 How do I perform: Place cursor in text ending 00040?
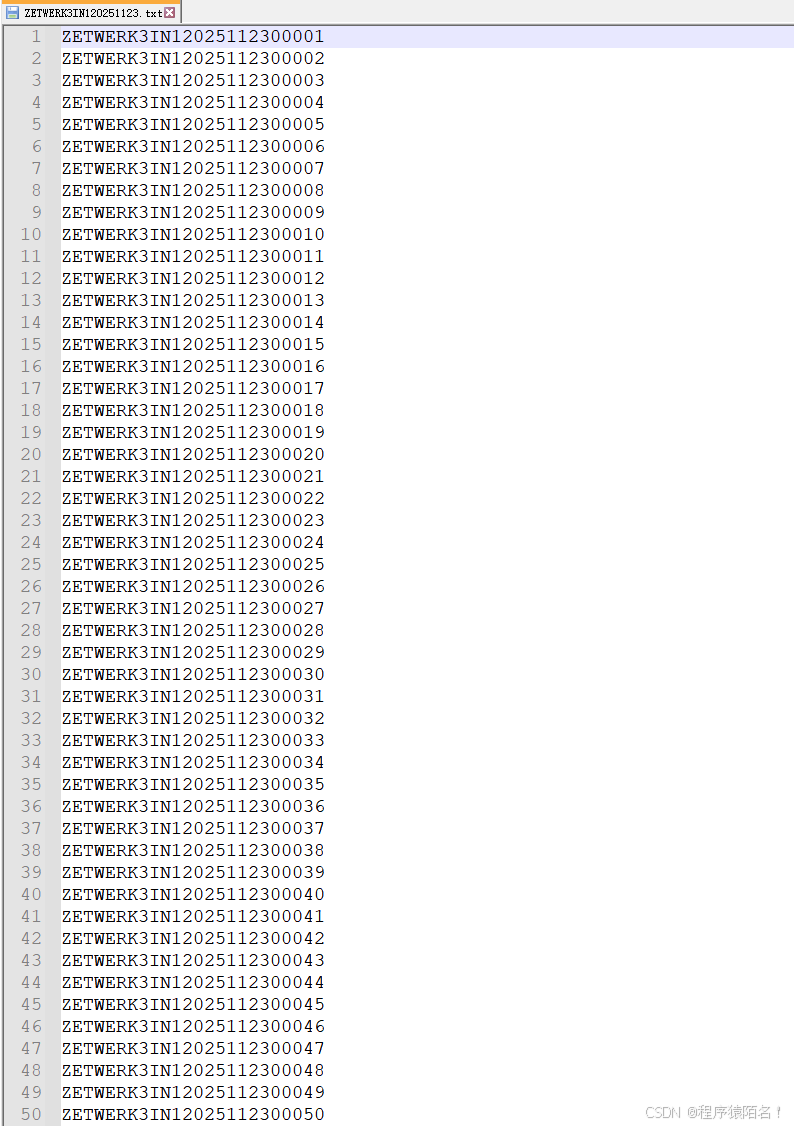[193, 894]
